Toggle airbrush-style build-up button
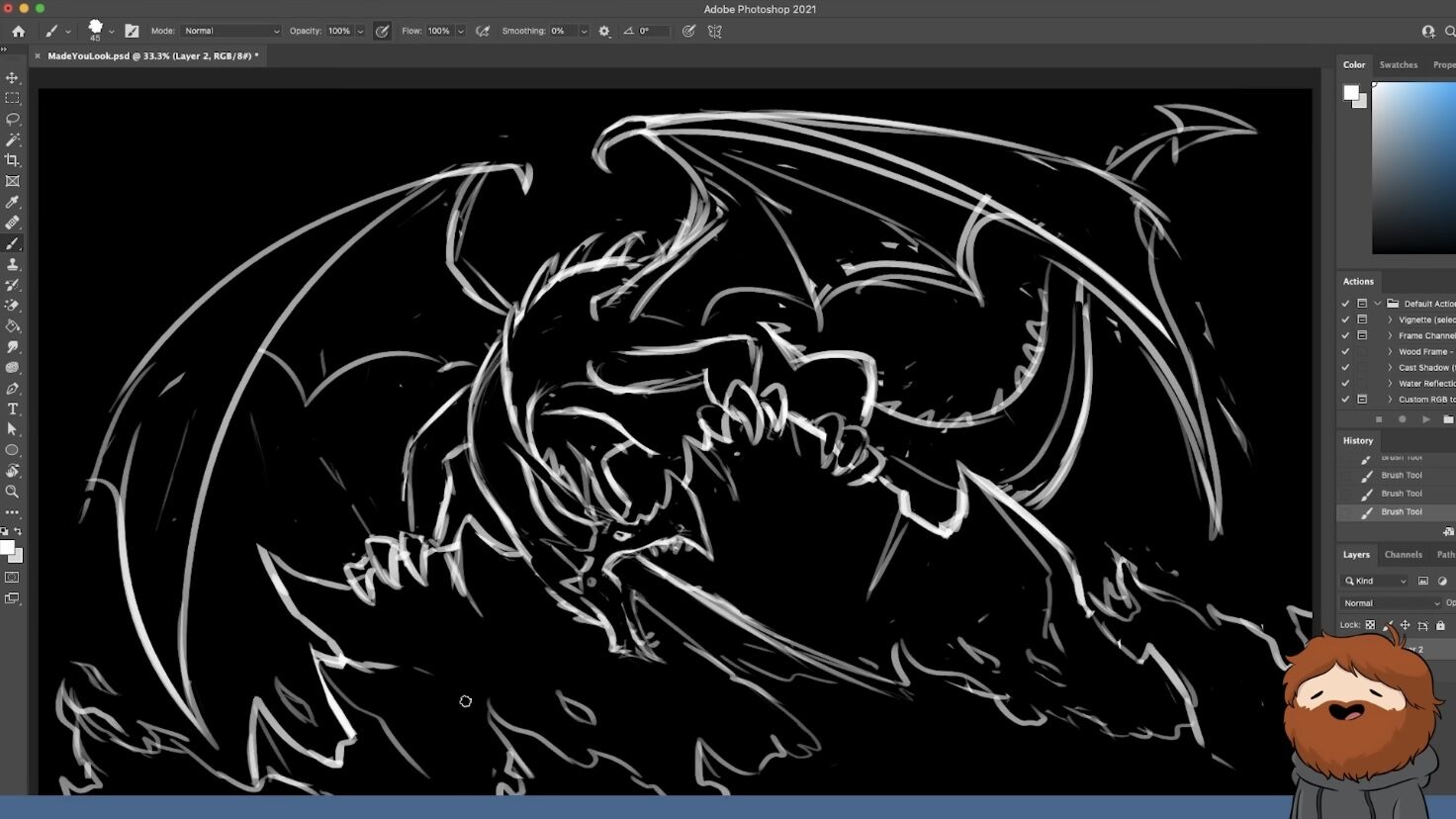The height and width of the screenshot is (819, 1456). [x=483, y=32]
